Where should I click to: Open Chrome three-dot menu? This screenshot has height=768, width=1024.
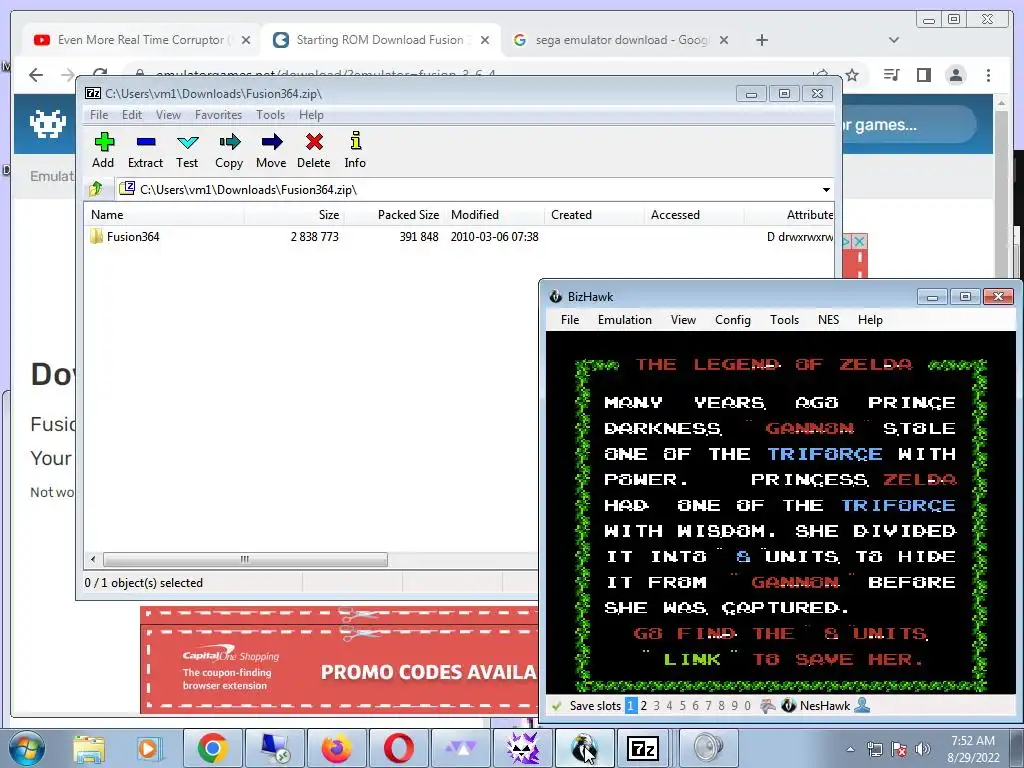(x=989, y=75)
